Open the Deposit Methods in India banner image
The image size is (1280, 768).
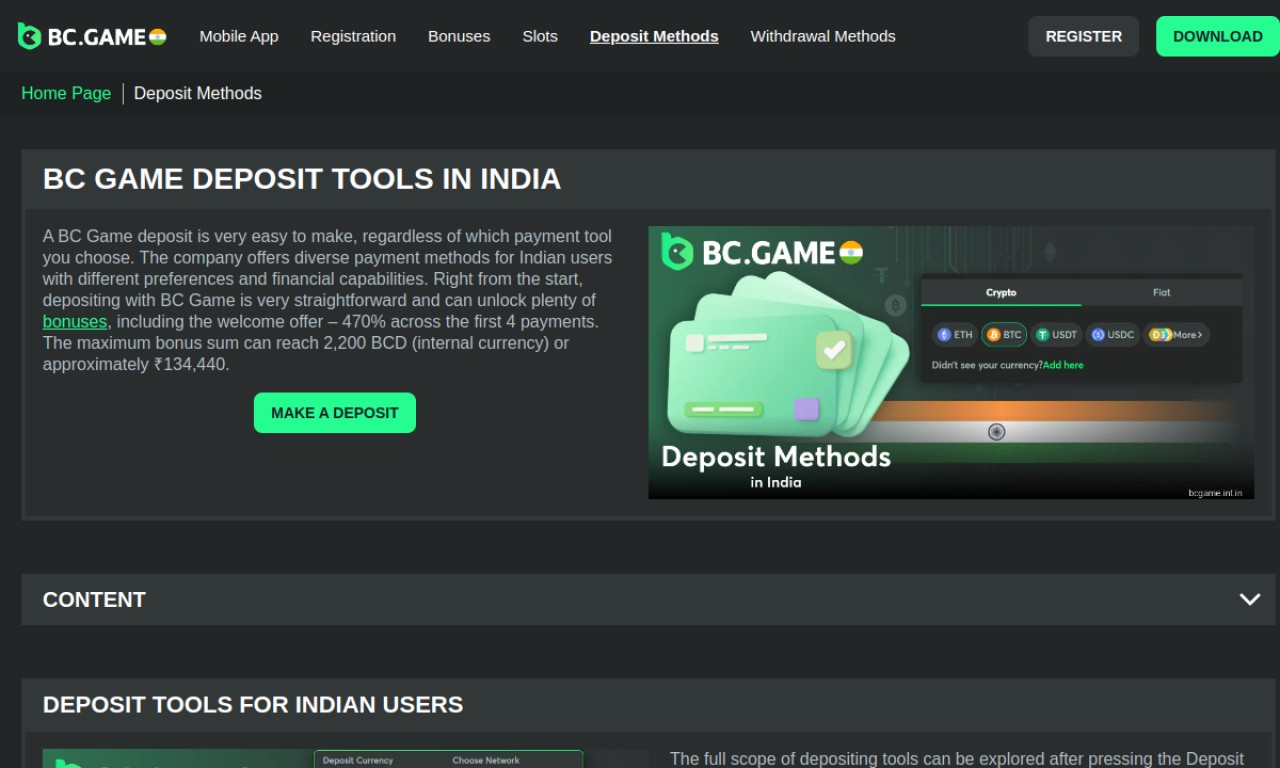point(951,363)
